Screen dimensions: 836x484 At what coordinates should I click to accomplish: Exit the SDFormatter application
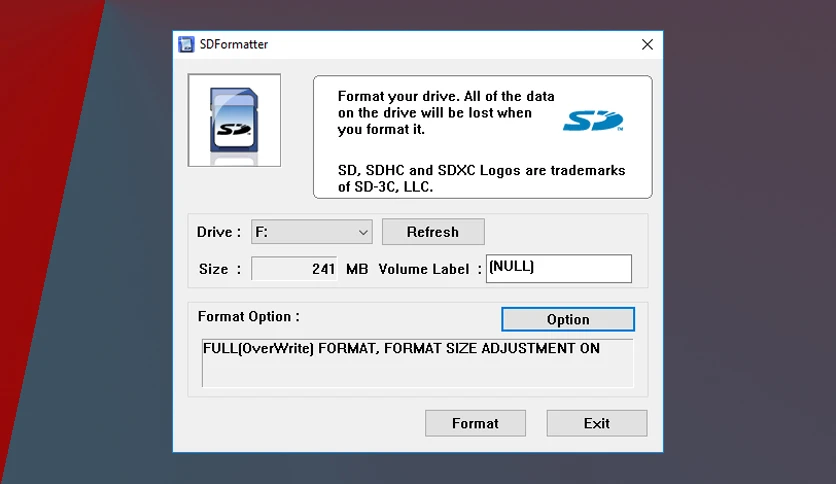597,423
